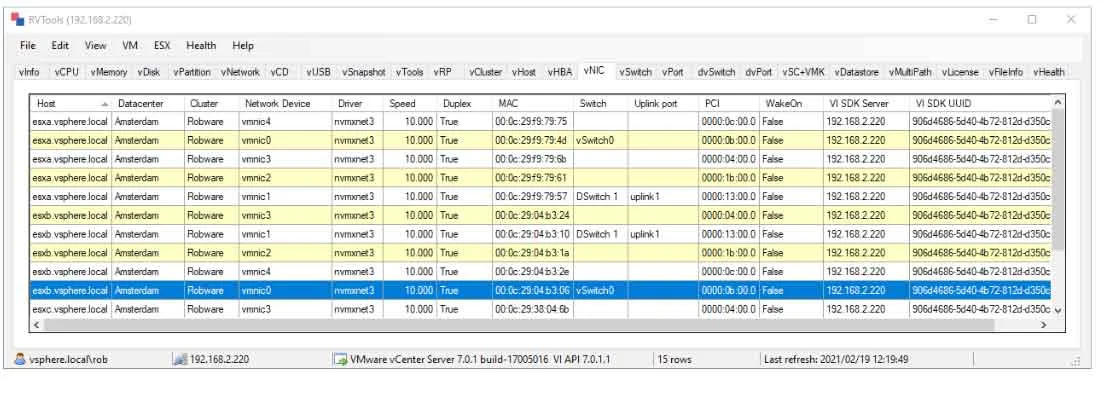The width and height of the screenshot is (1107, 394).
Task: Switch to the vTools tab
Action: click(x=409, y=72)
